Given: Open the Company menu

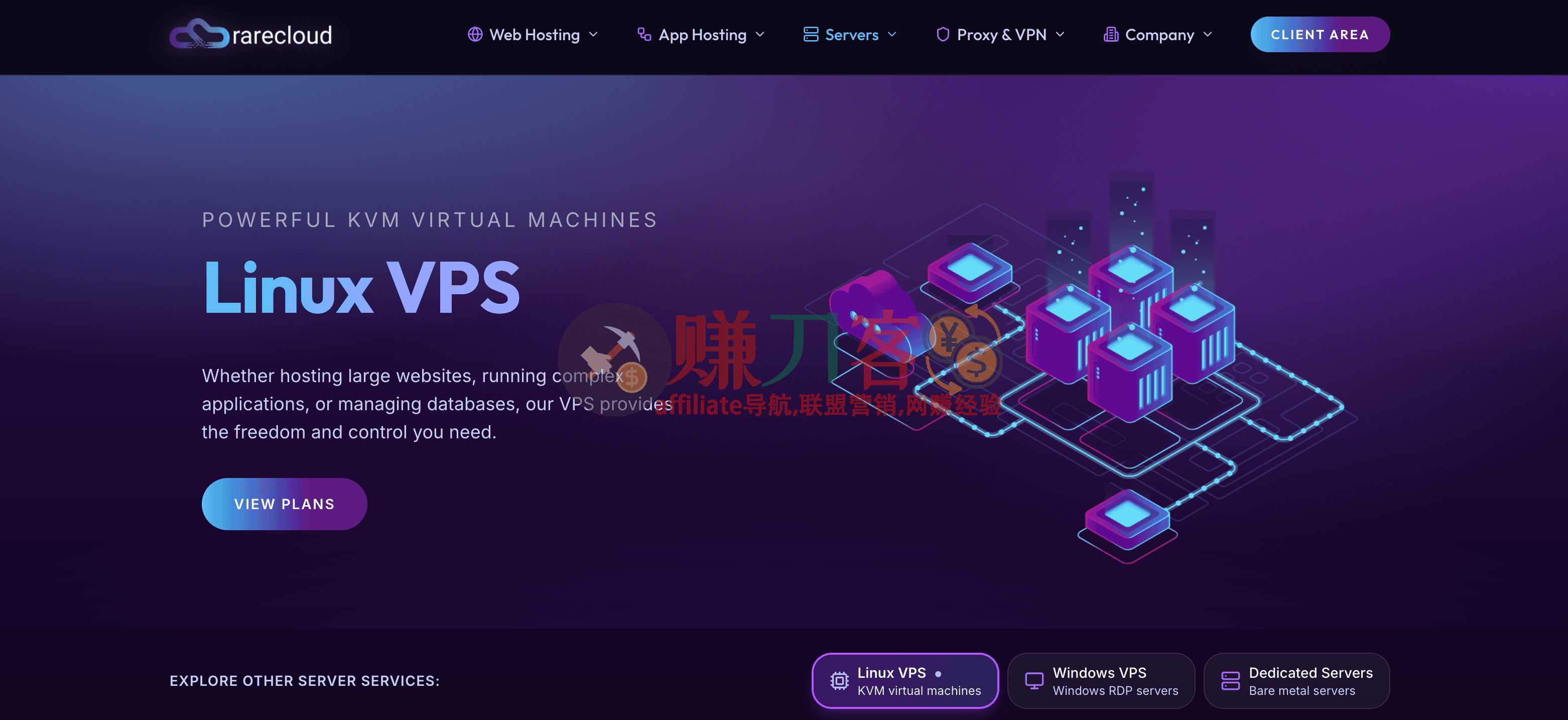Looking at the screenshot, I should [x=1158, y=35].
